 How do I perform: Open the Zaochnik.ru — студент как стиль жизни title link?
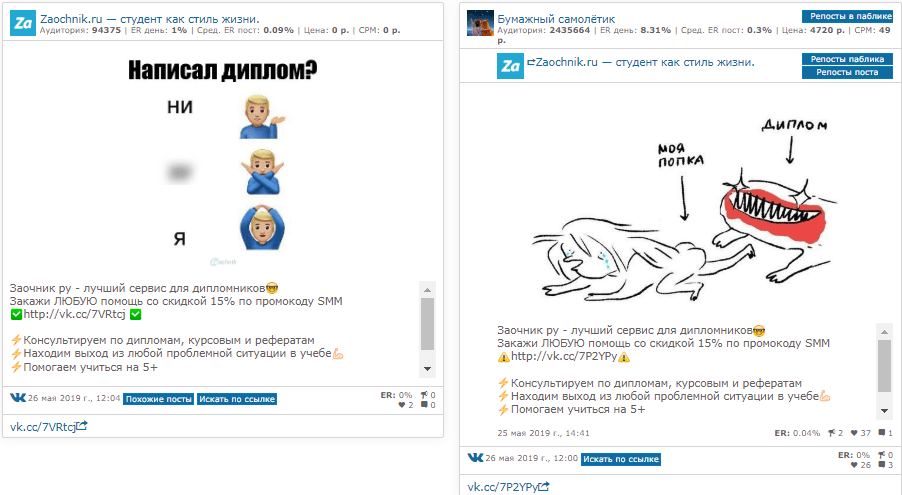coord(150,18)
